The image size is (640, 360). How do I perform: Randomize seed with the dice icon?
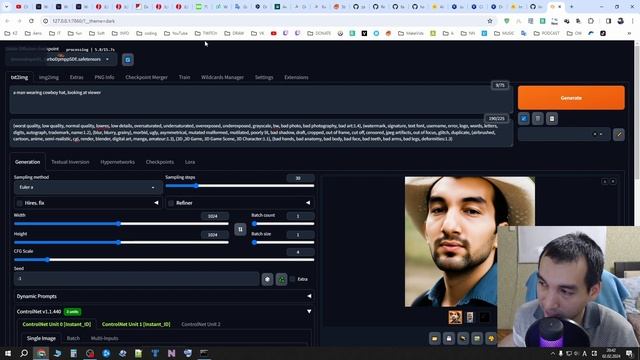[267, 279]
